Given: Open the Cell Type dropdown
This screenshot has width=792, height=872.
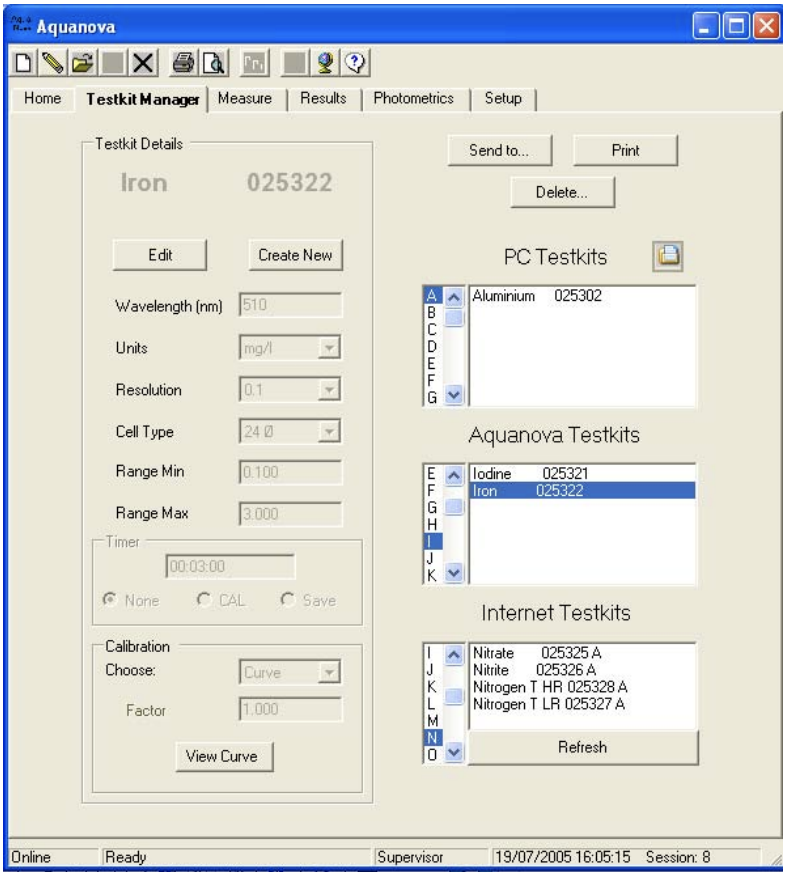Looking at the screenshot, I should click(x=329, y=432).
